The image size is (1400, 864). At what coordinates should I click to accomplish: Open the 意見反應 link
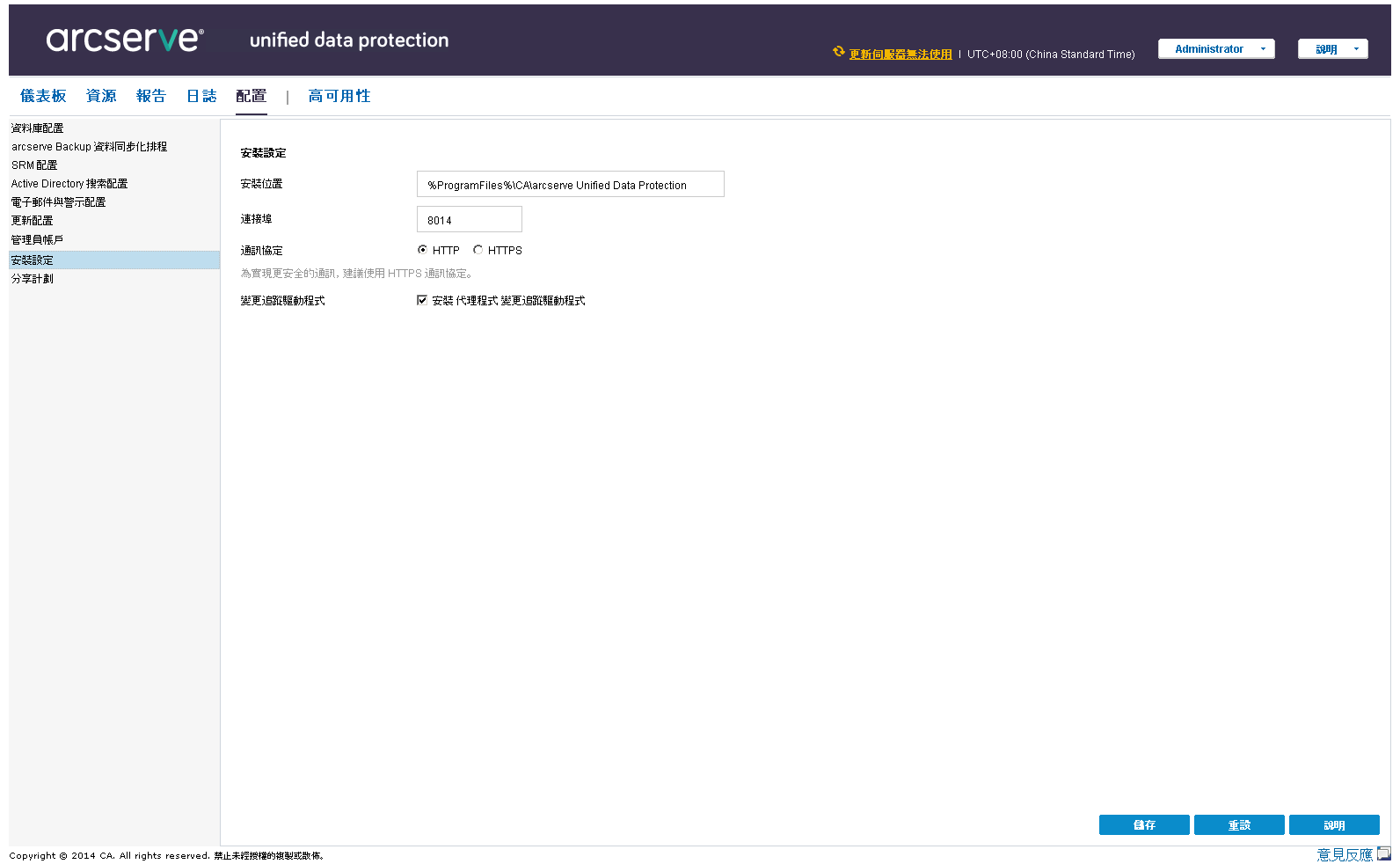tap(1345, 854)
